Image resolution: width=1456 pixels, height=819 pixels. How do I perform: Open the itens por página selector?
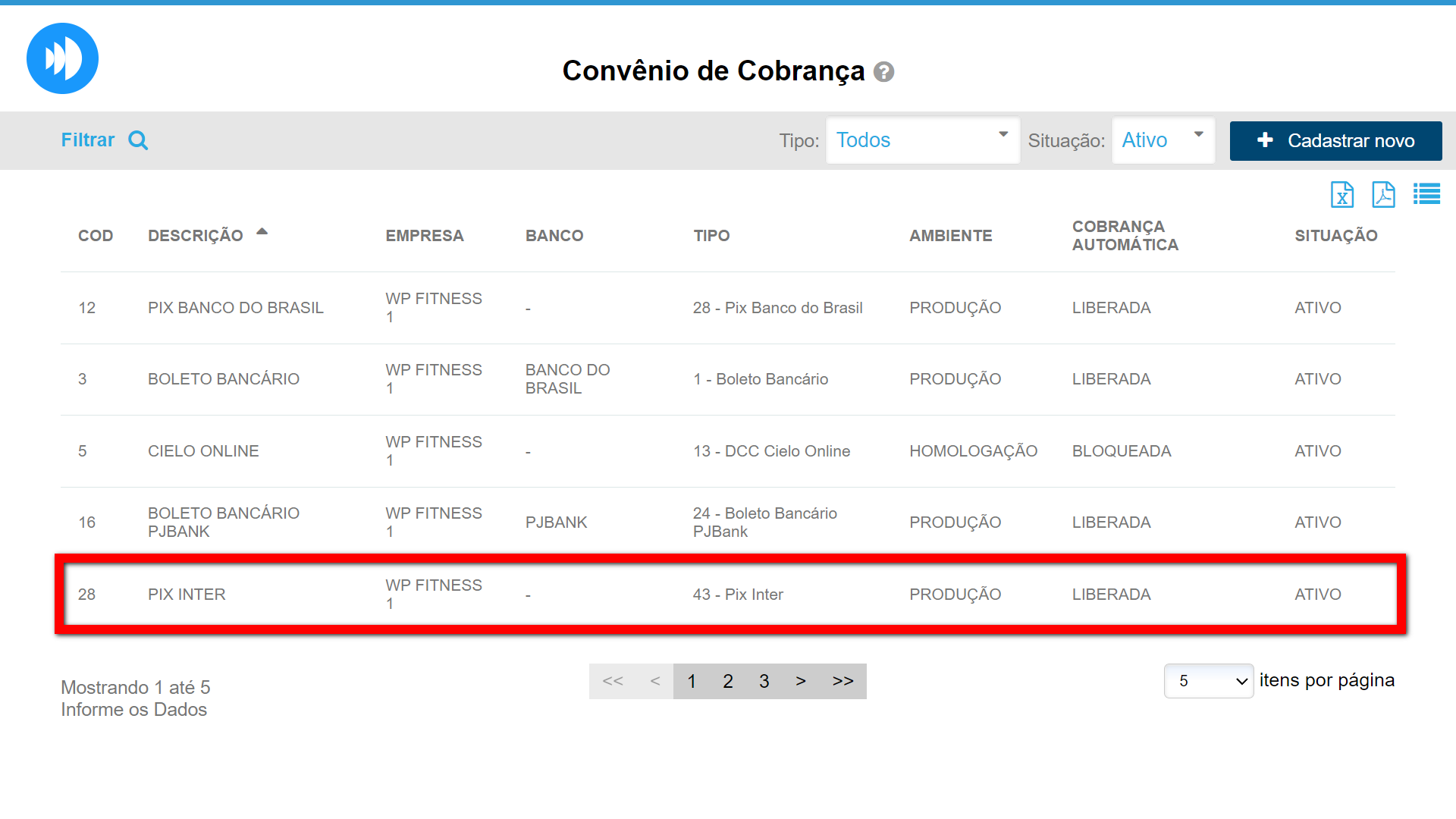pyautogui.click(x=1208, y=681)
